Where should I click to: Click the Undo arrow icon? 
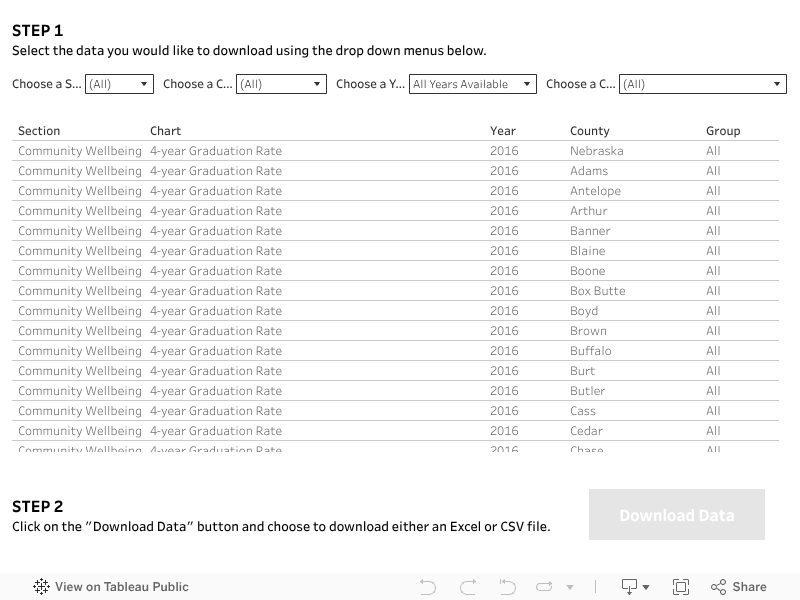tap(428, 587)
